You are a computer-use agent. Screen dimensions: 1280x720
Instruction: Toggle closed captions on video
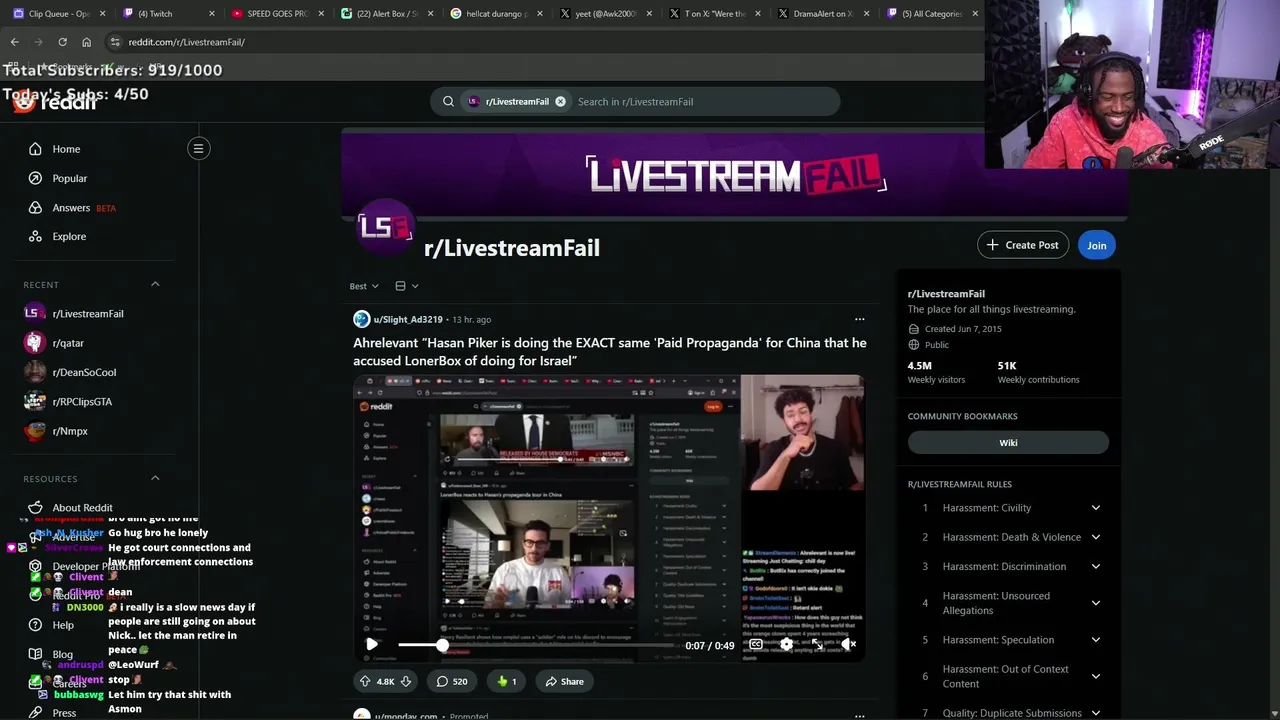coord(756,645)
